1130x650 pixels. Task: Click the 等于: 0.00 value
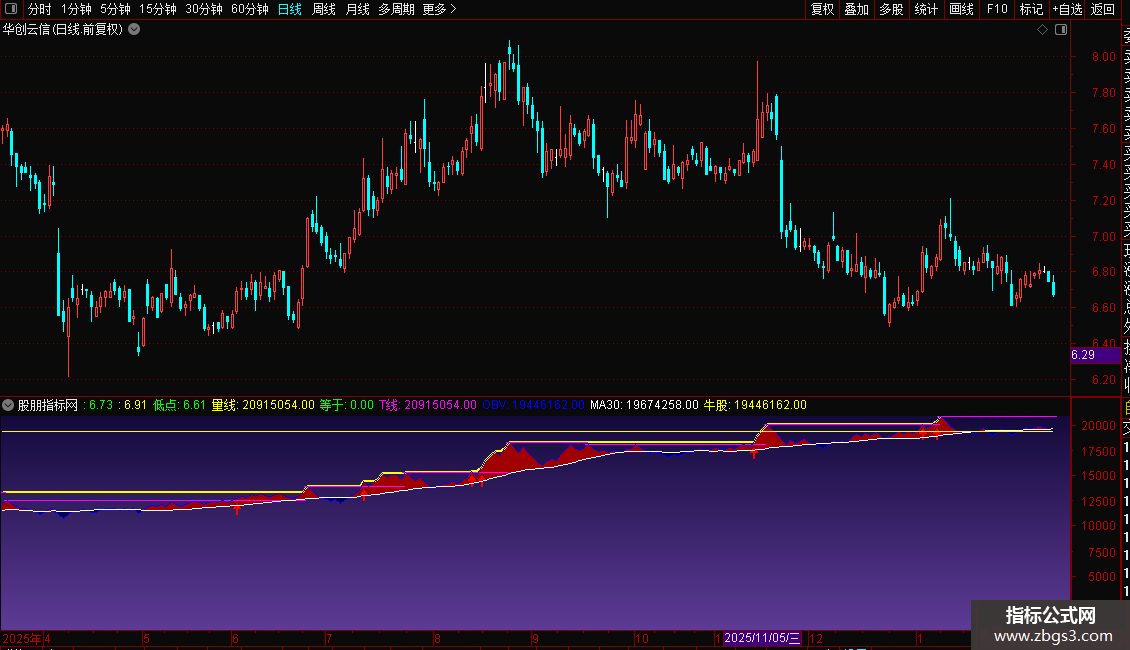(347, 405)
